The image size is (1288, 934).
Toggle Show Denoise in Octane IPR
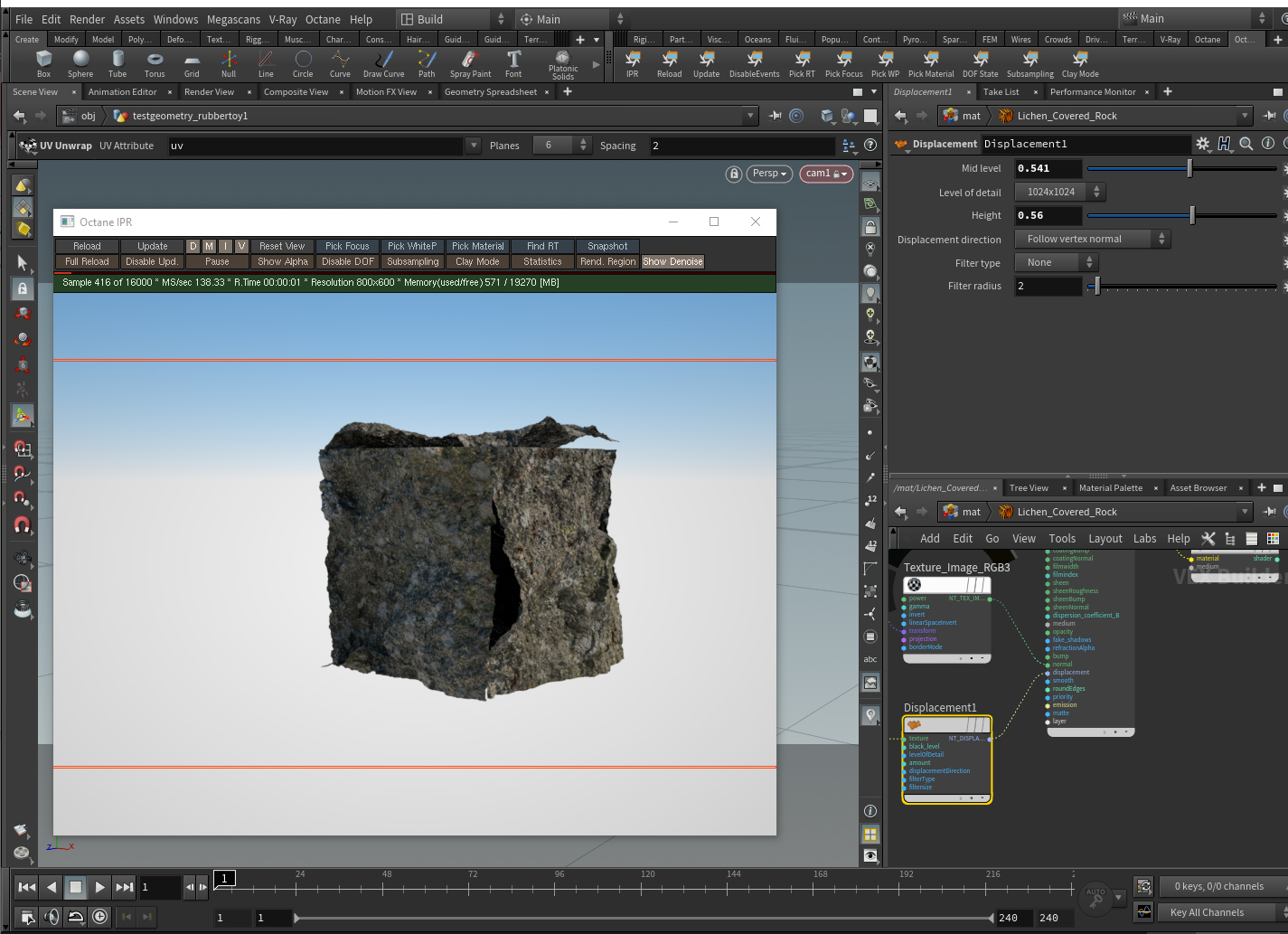point(672,262)
